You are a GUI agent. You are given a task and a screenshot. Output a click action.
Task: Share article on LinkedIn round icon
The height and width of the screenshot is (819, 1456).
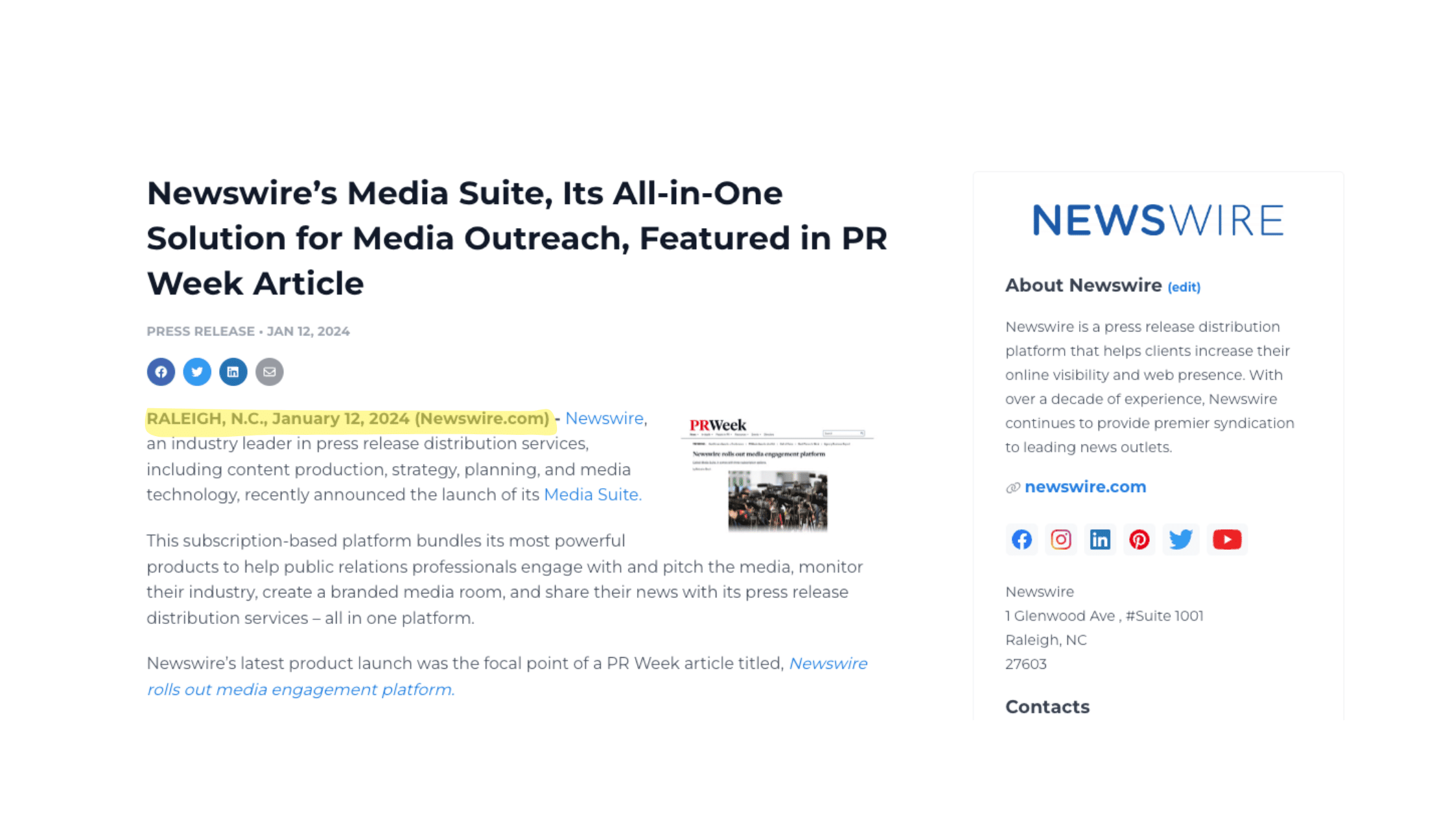(x=233, y=372)
